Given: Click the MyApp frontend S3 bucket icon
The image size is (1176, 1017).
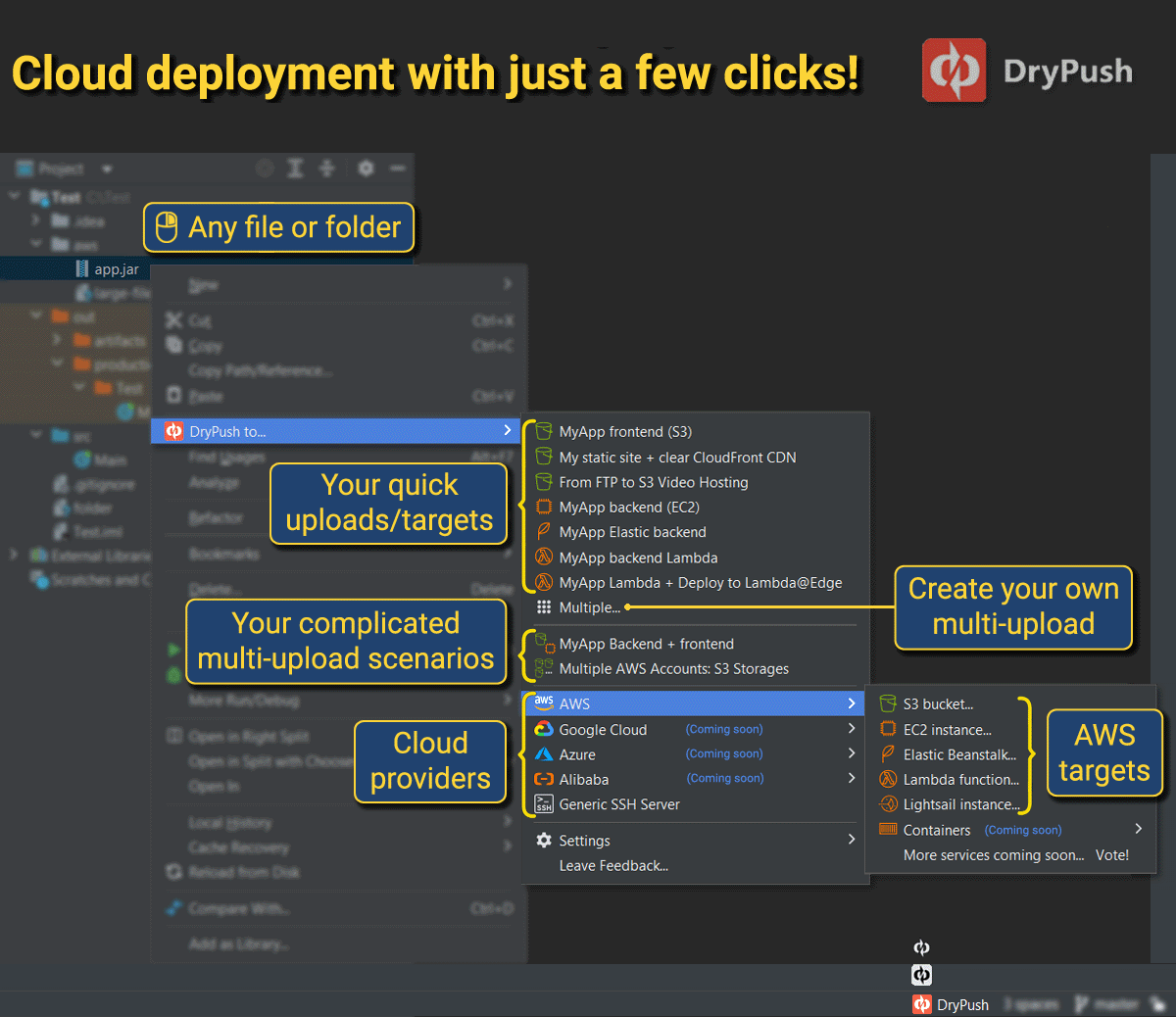Looking at the screenshot, I should [x=544, y=431].
